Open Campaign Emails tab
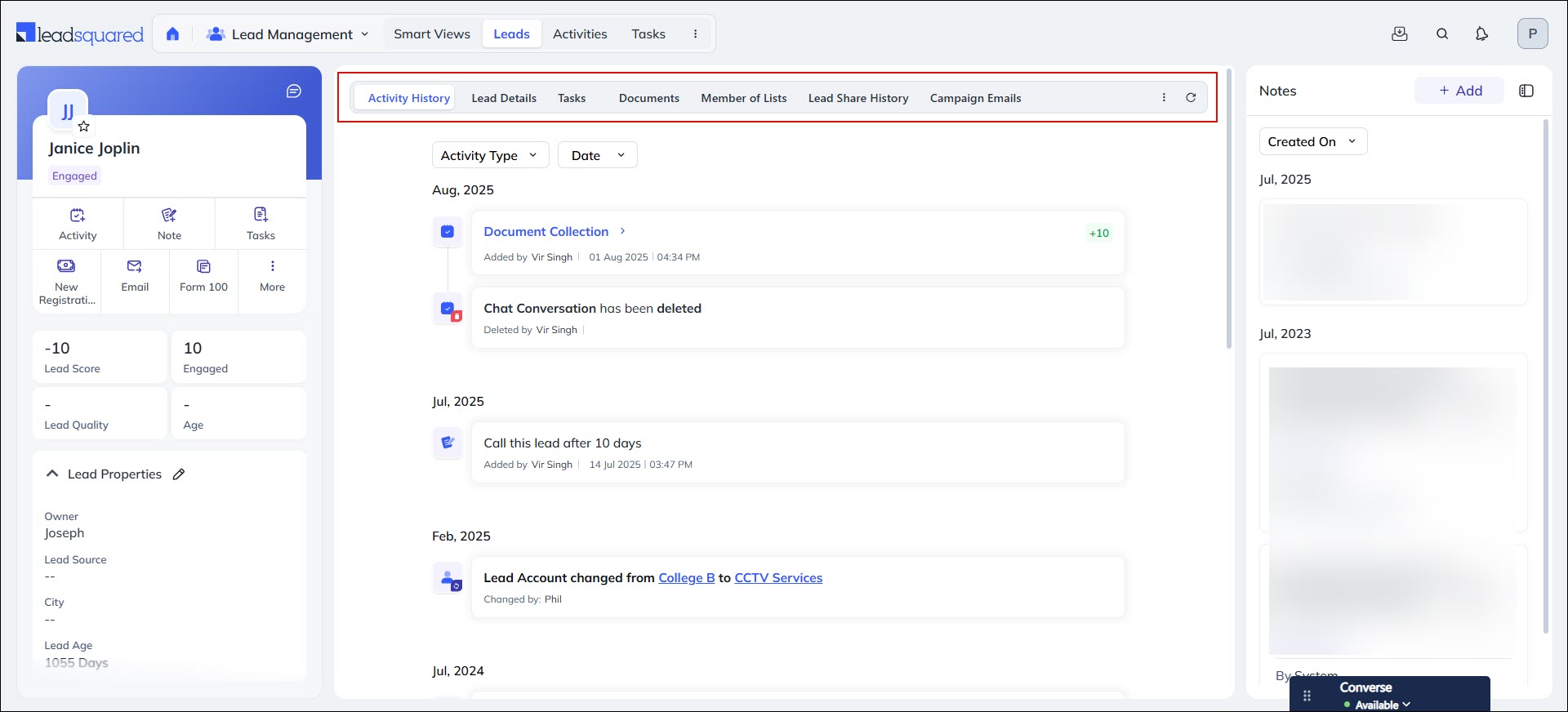This screenshot has height=712, width=1568. coord(975,98)
